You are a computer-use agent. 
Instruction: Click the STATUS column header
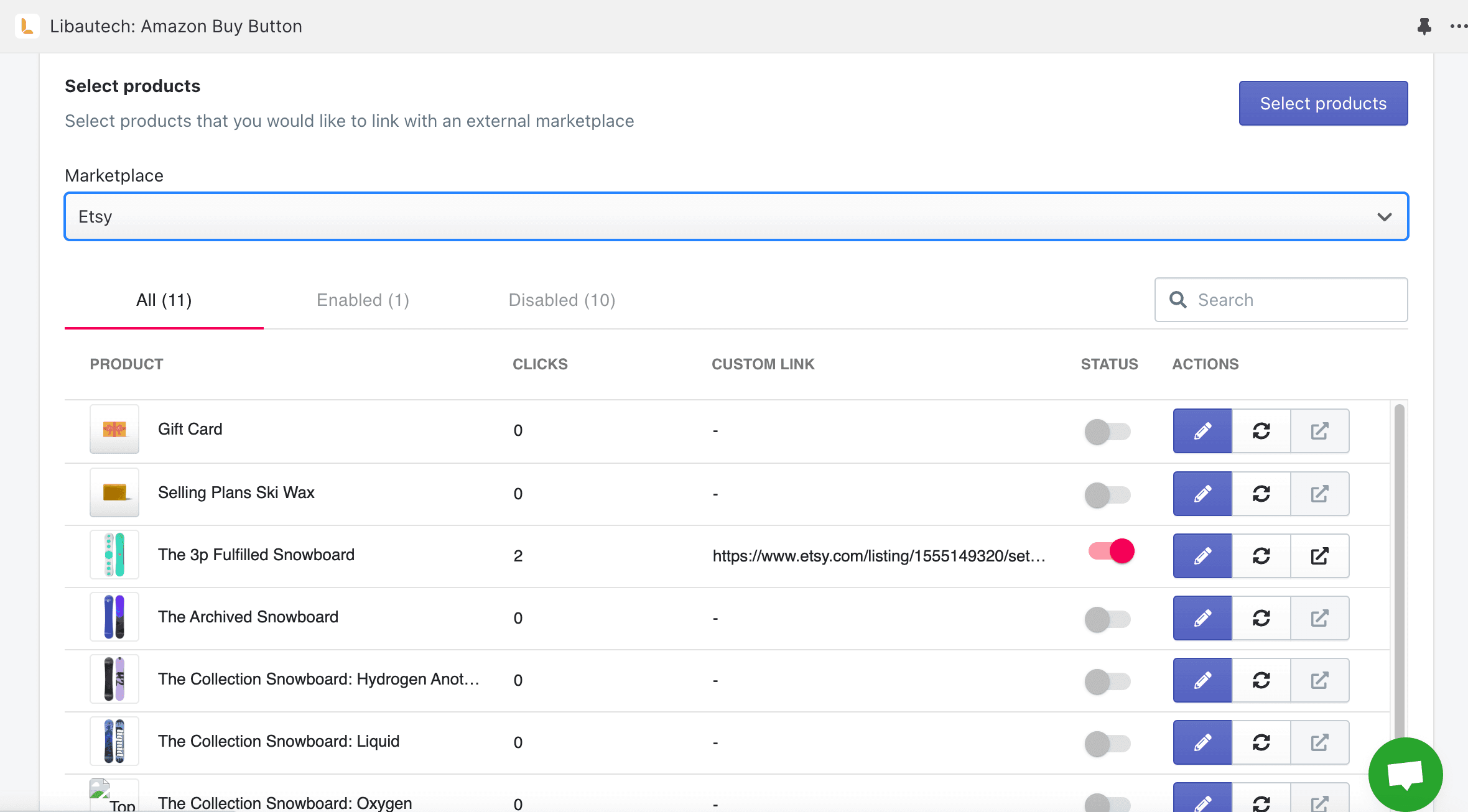1109,364
